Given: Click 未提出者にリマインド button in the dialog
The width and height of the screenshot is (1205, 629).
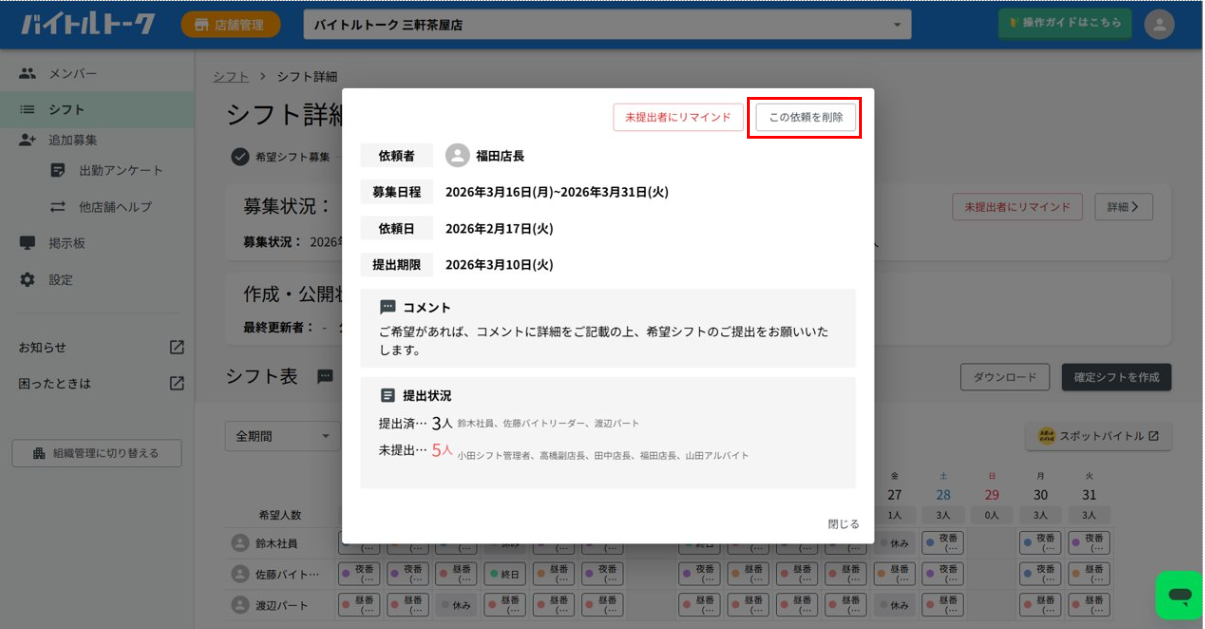Looking at the screenshot, I should click(678, 117).
